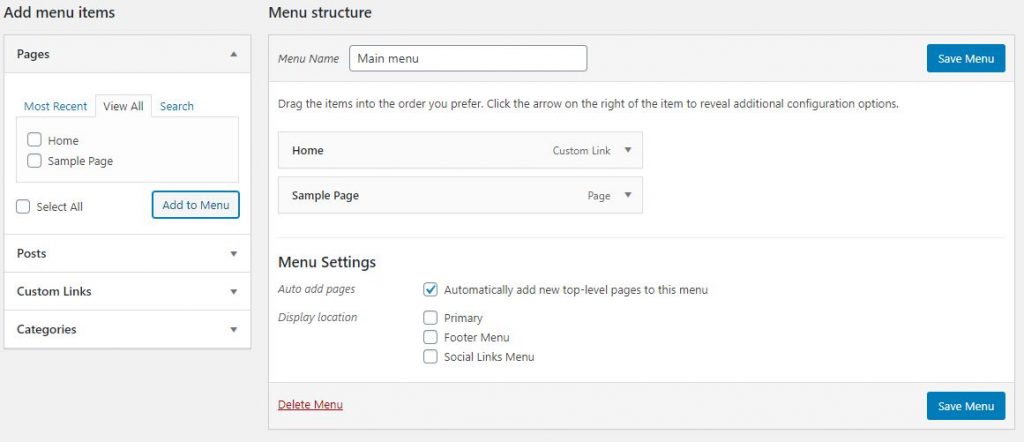Disable automatically add new top-level pages

430,289
